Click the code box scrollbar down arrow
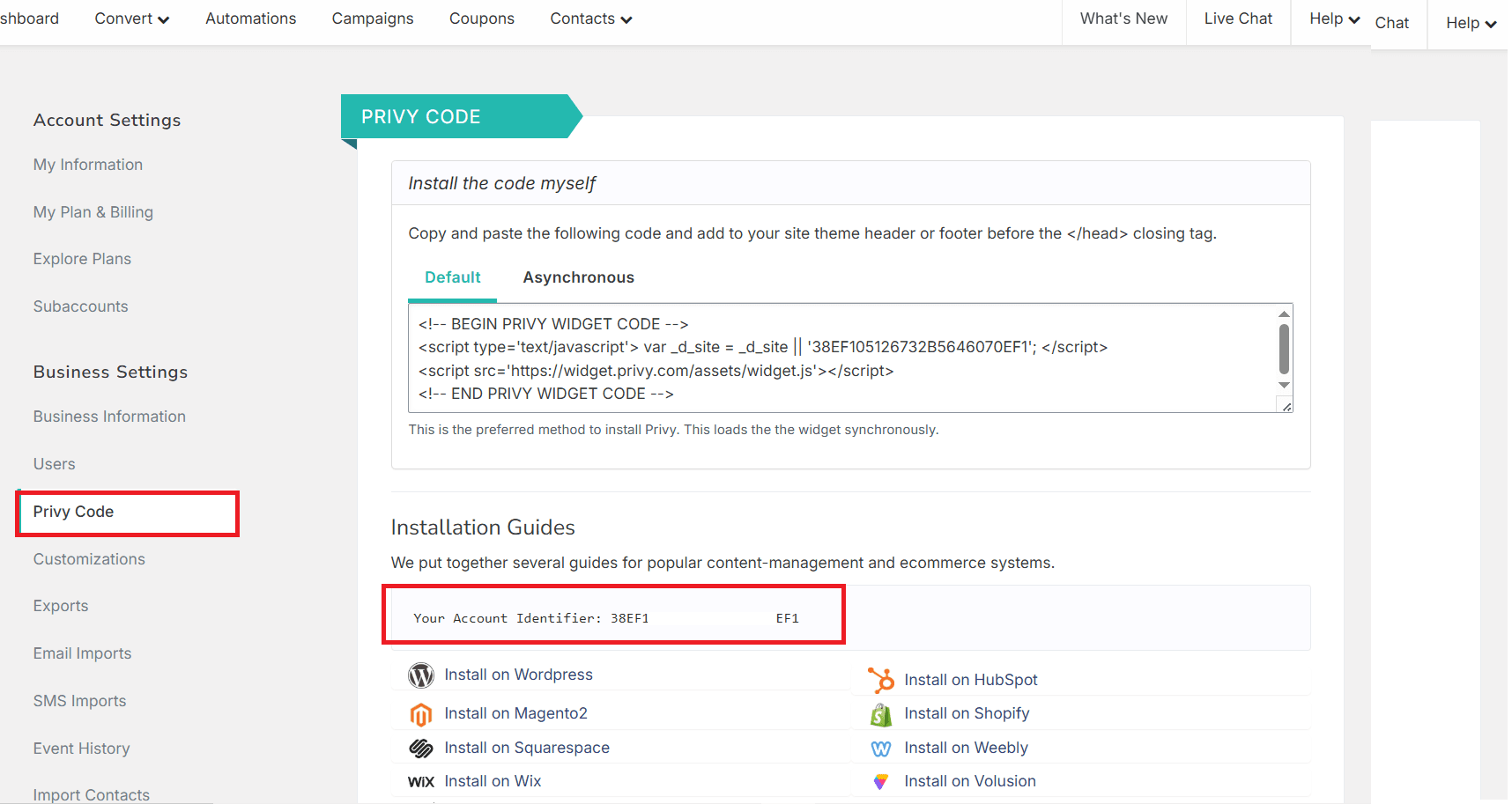The height and width of the screenshot is (804, 1512). tap(1284, 385)
